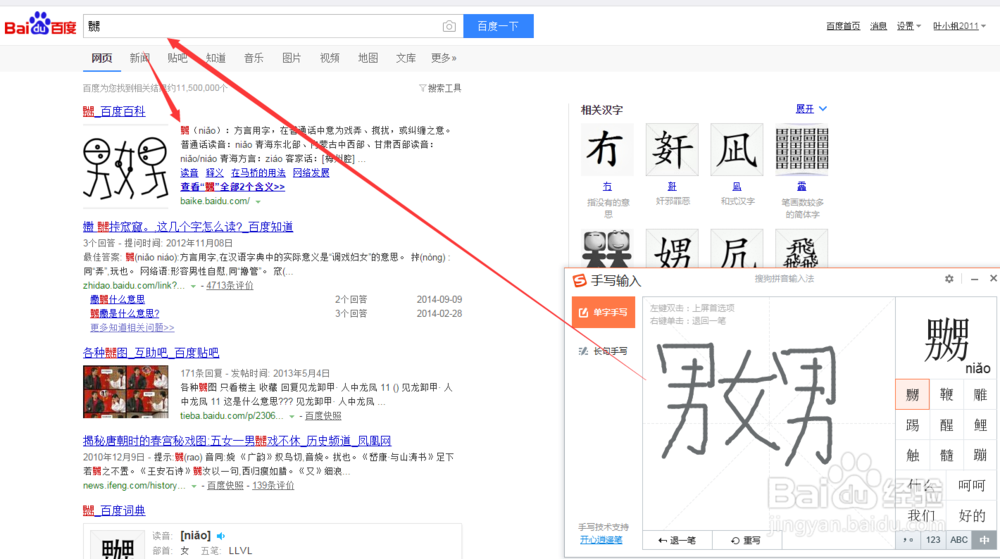Expand the tieba.baidu.com dropdown arrow
Viewport: 1000px width, 559px height.
coord(291,416)
